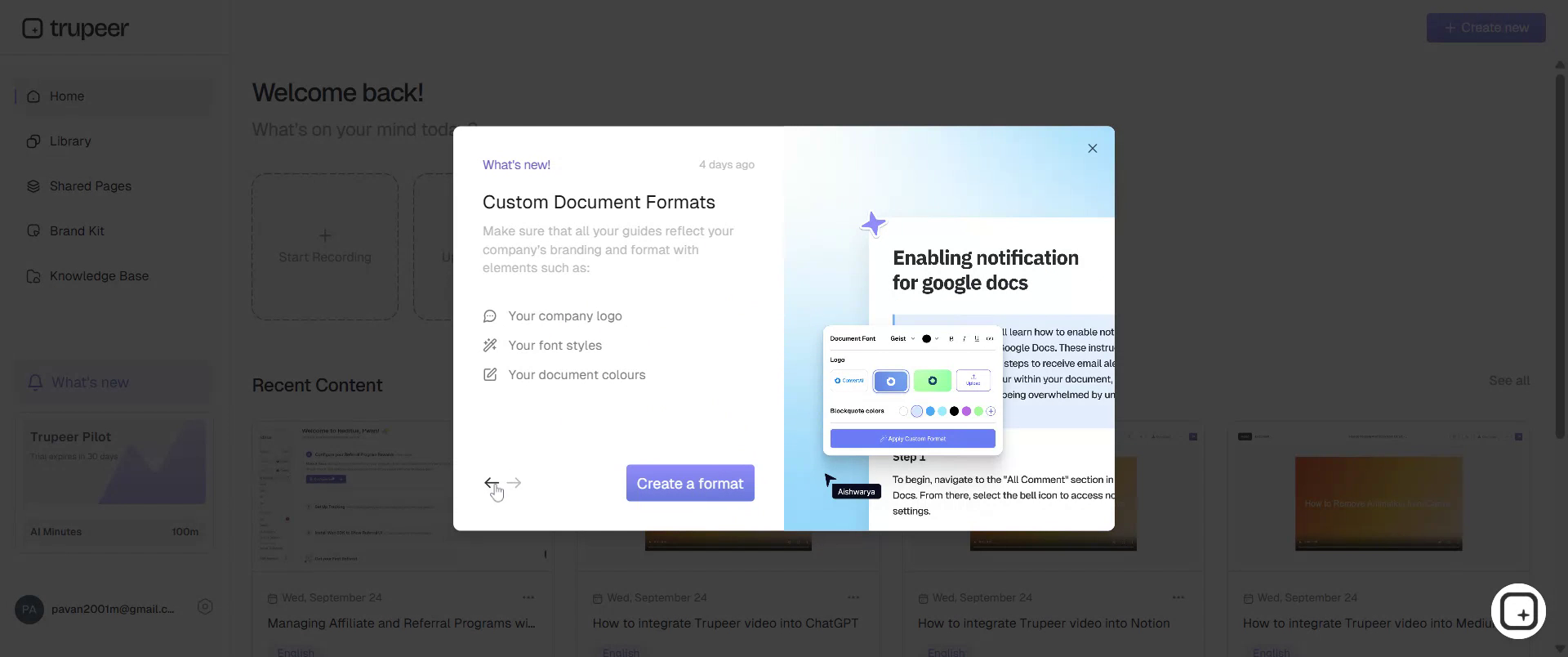This screenshot has width=1568, height=657.
Task: Click the Shared Pages stack icon
Action: point(33,186)
